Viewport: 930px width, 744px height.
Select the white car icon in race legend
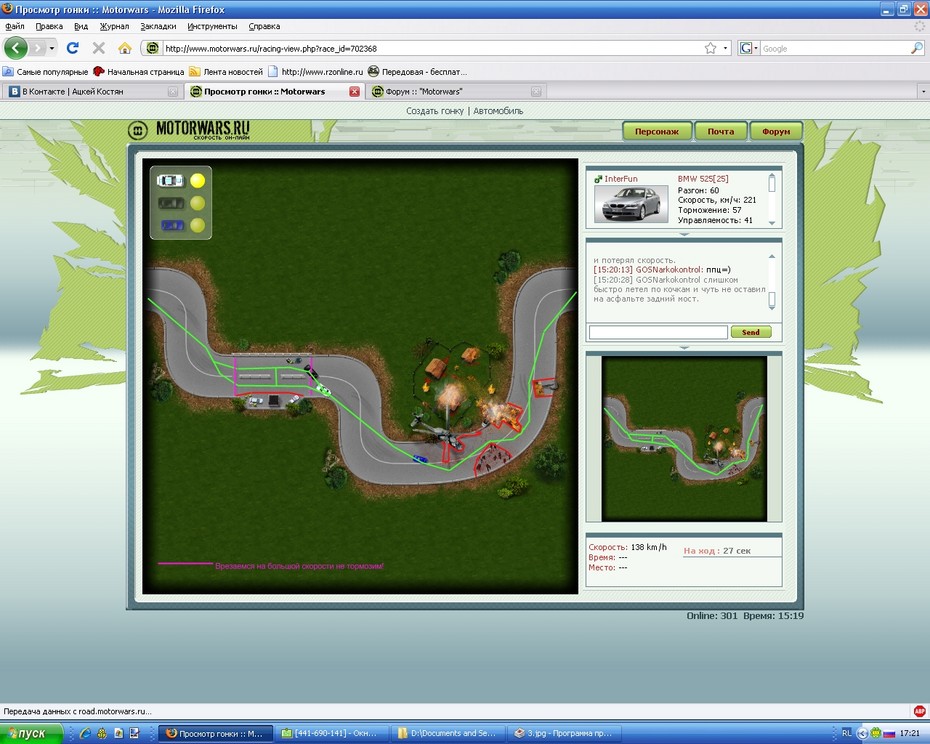point(170,180)
